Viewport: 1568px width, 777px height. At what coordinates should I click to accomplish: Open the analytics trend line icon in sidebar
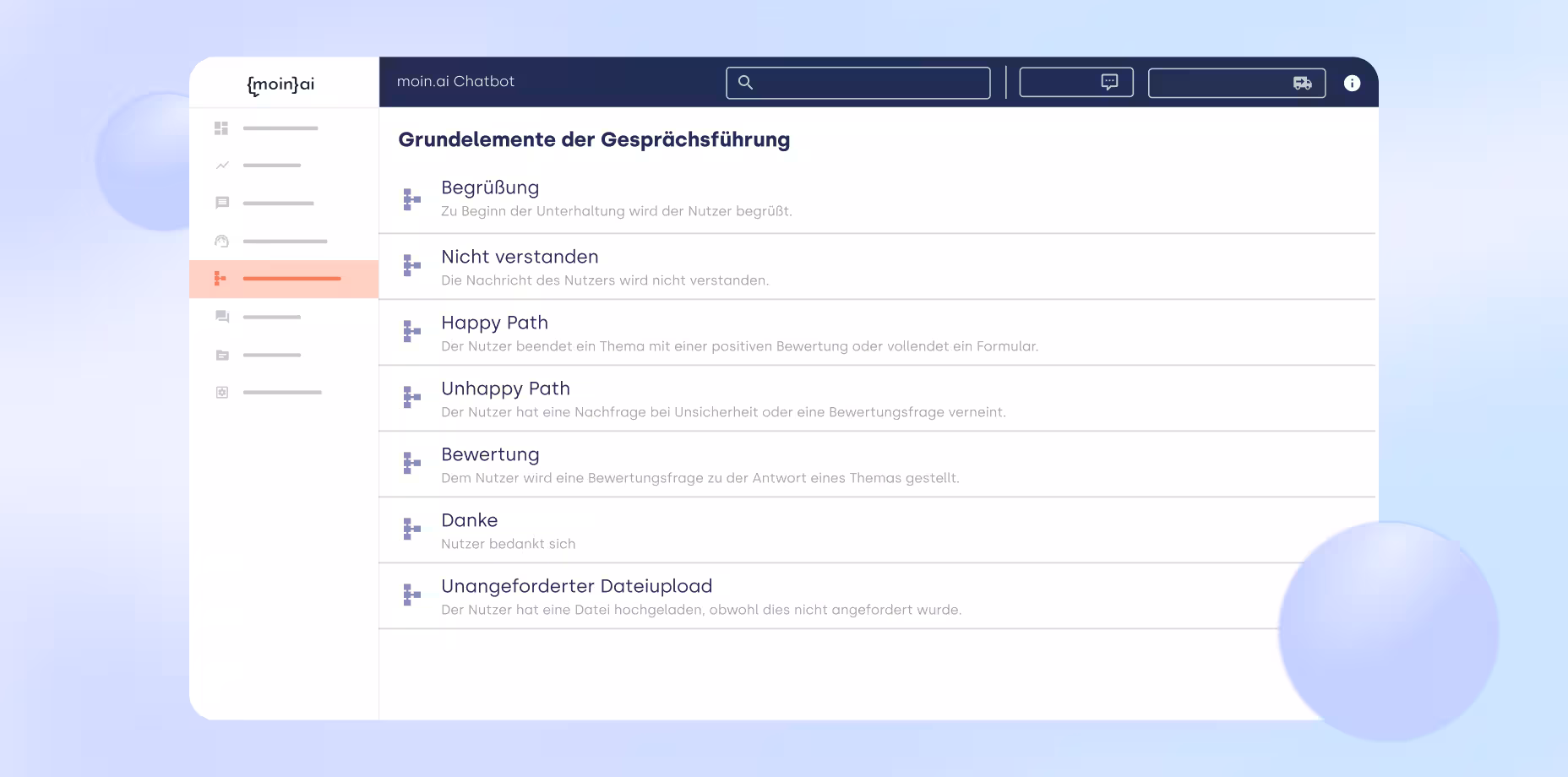click(x=222, y=166)
